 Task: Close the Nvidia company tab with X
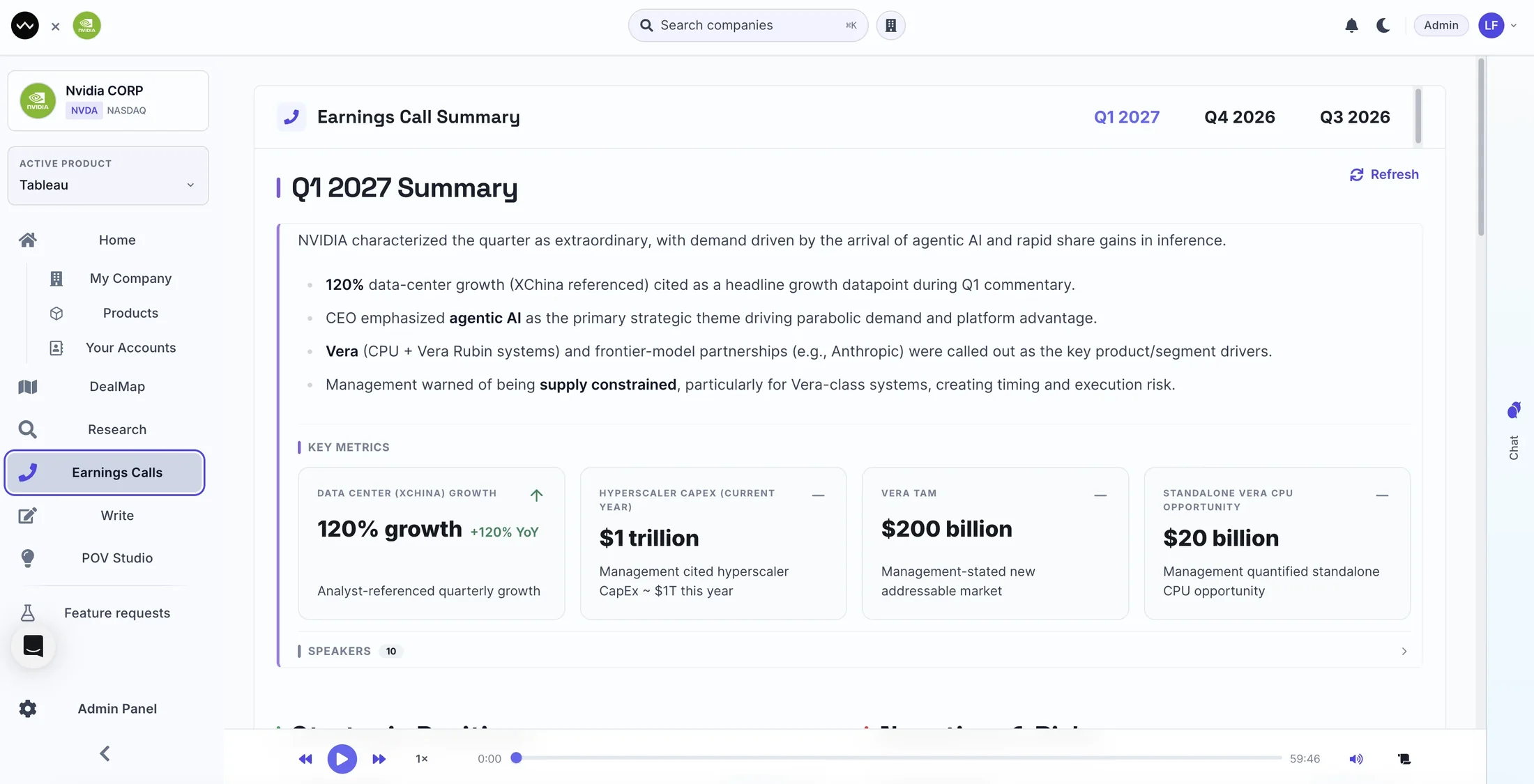[x=56, y=26]
